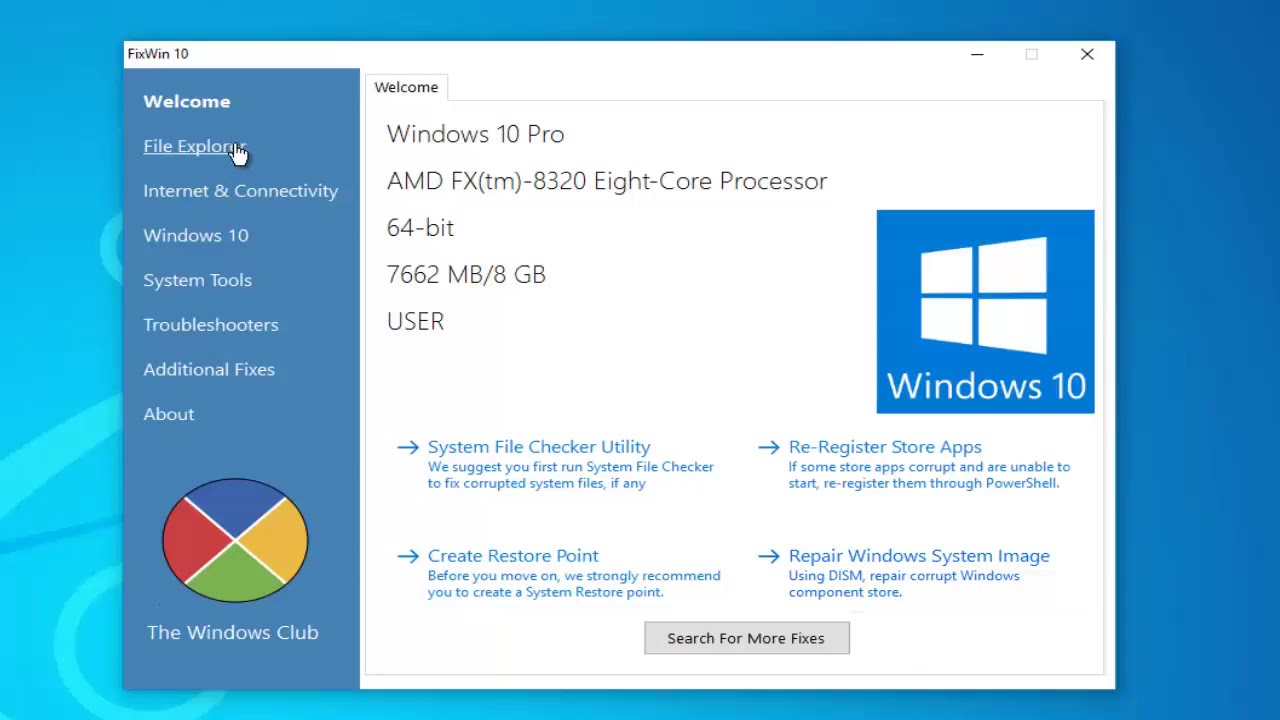The height and width of the screenshot is (720, 1280).
Task: Select Welcome in the sidebar
Action: pos(186,101)
